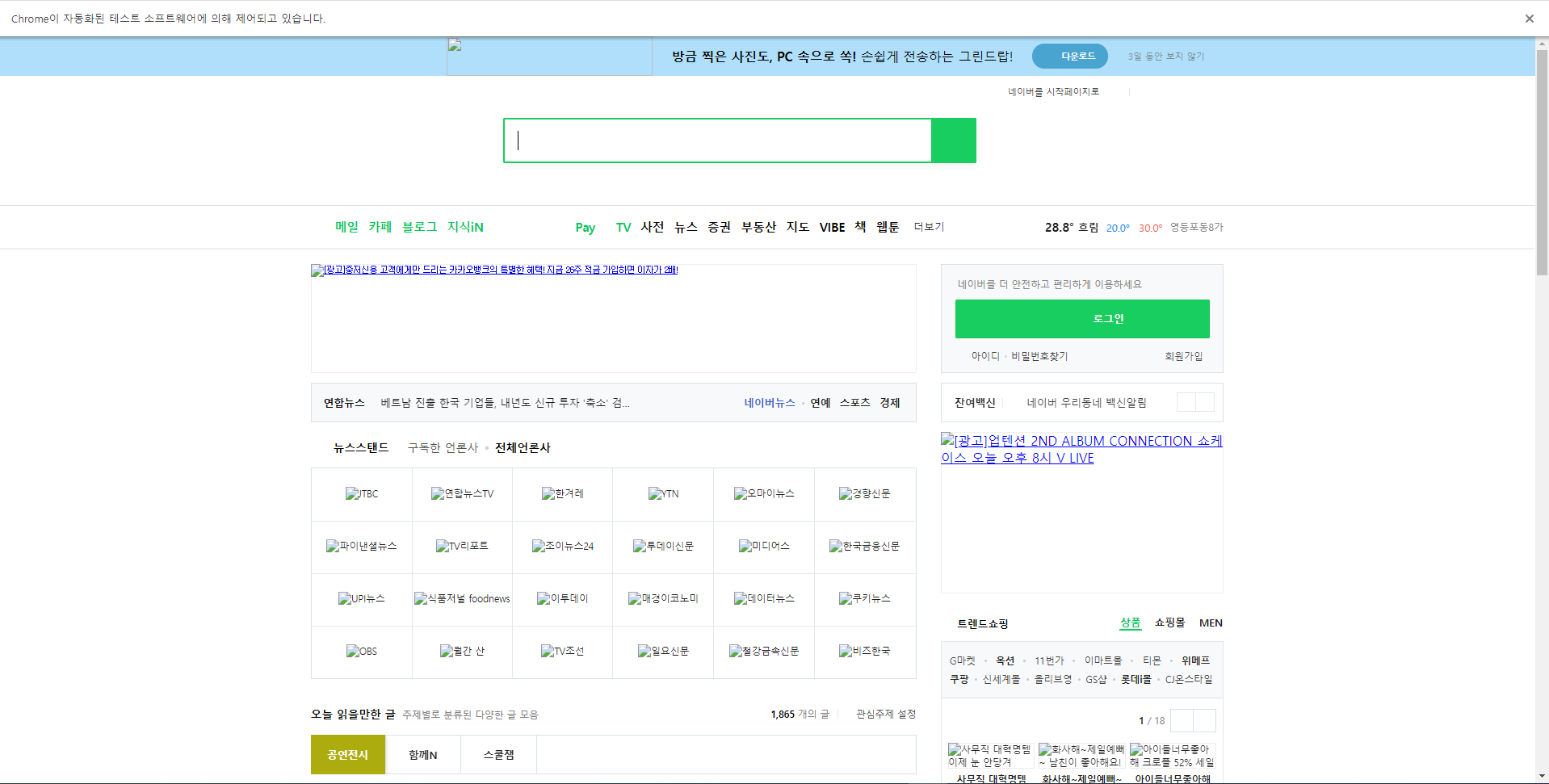Select the 함께N topic tab
1549x784 pixels.
pyautogui.click(x=423, y=755)
